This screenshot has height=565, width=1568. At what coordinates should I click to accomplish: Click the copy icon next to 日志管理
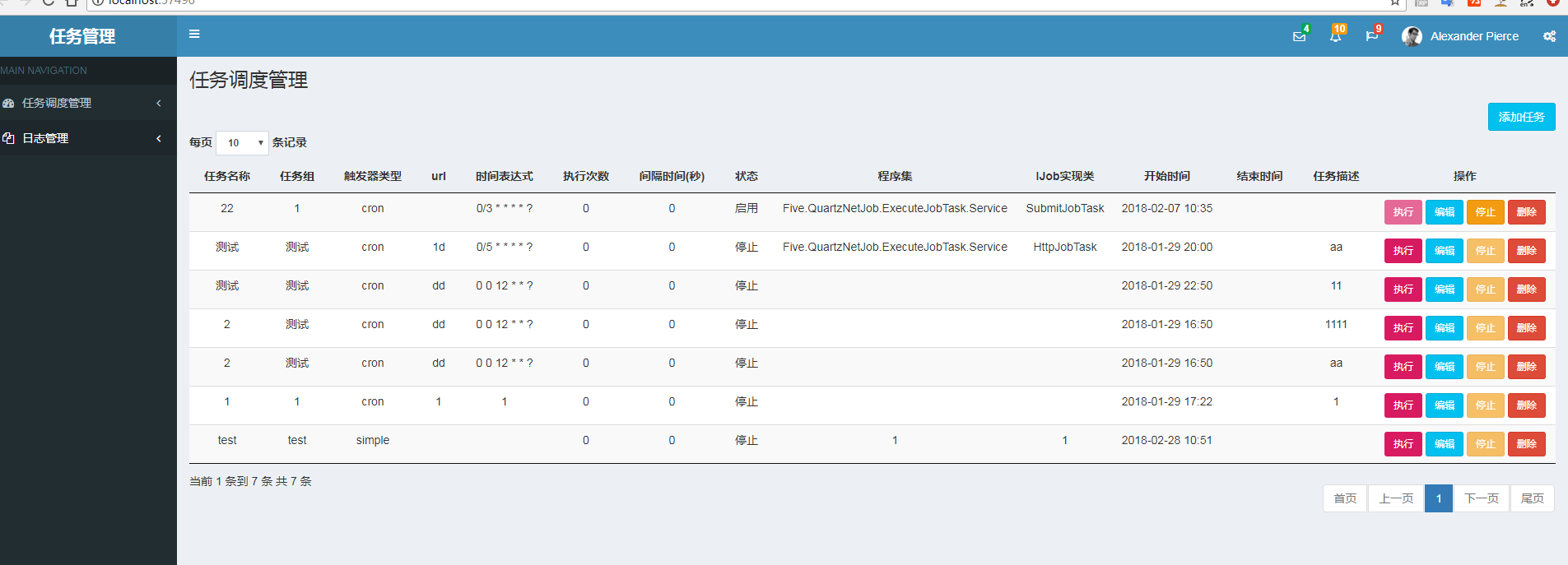[x=8, y=138]
